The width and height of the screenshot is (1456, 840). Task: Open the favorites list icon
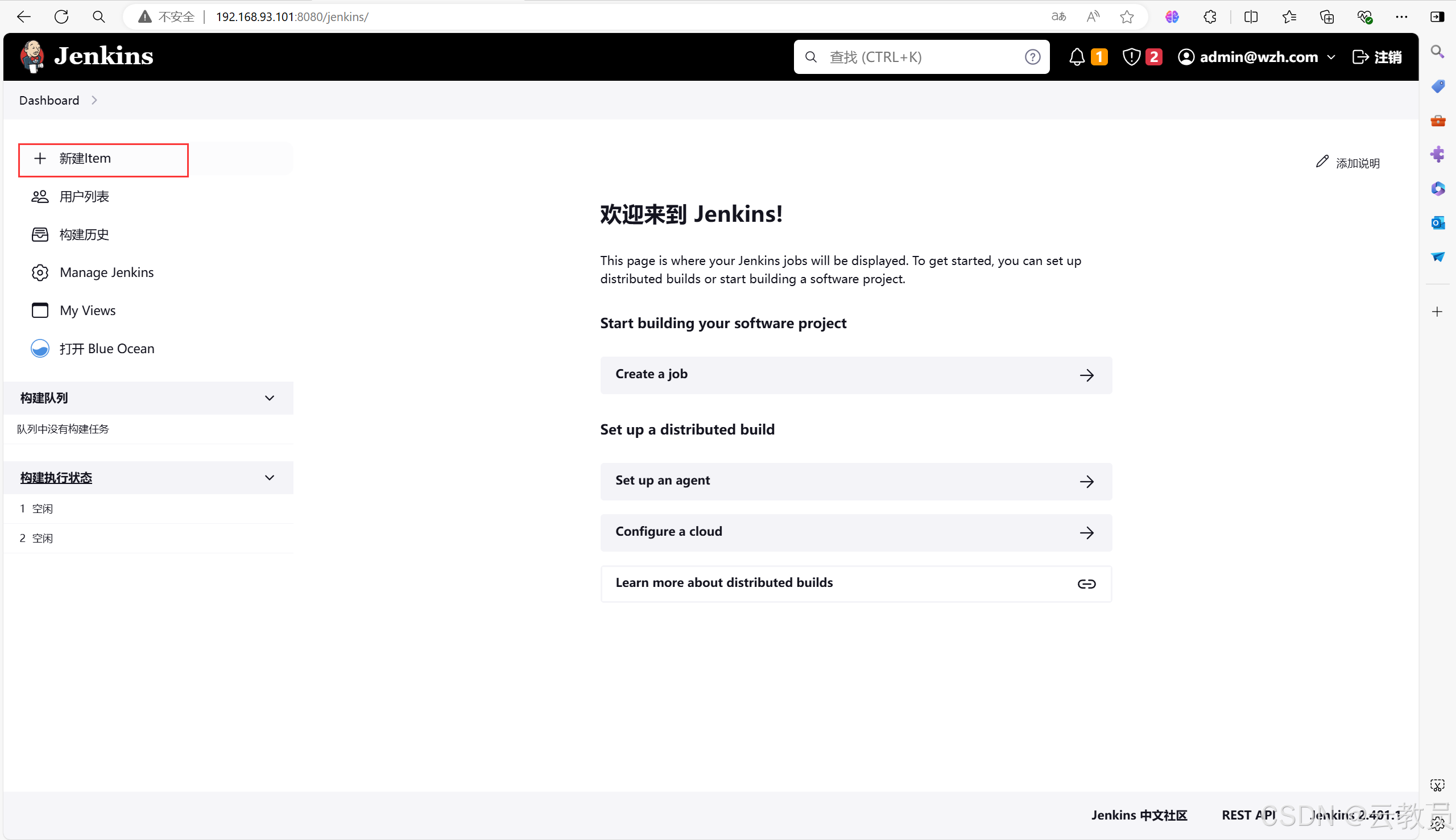[x=1289, y=16]
